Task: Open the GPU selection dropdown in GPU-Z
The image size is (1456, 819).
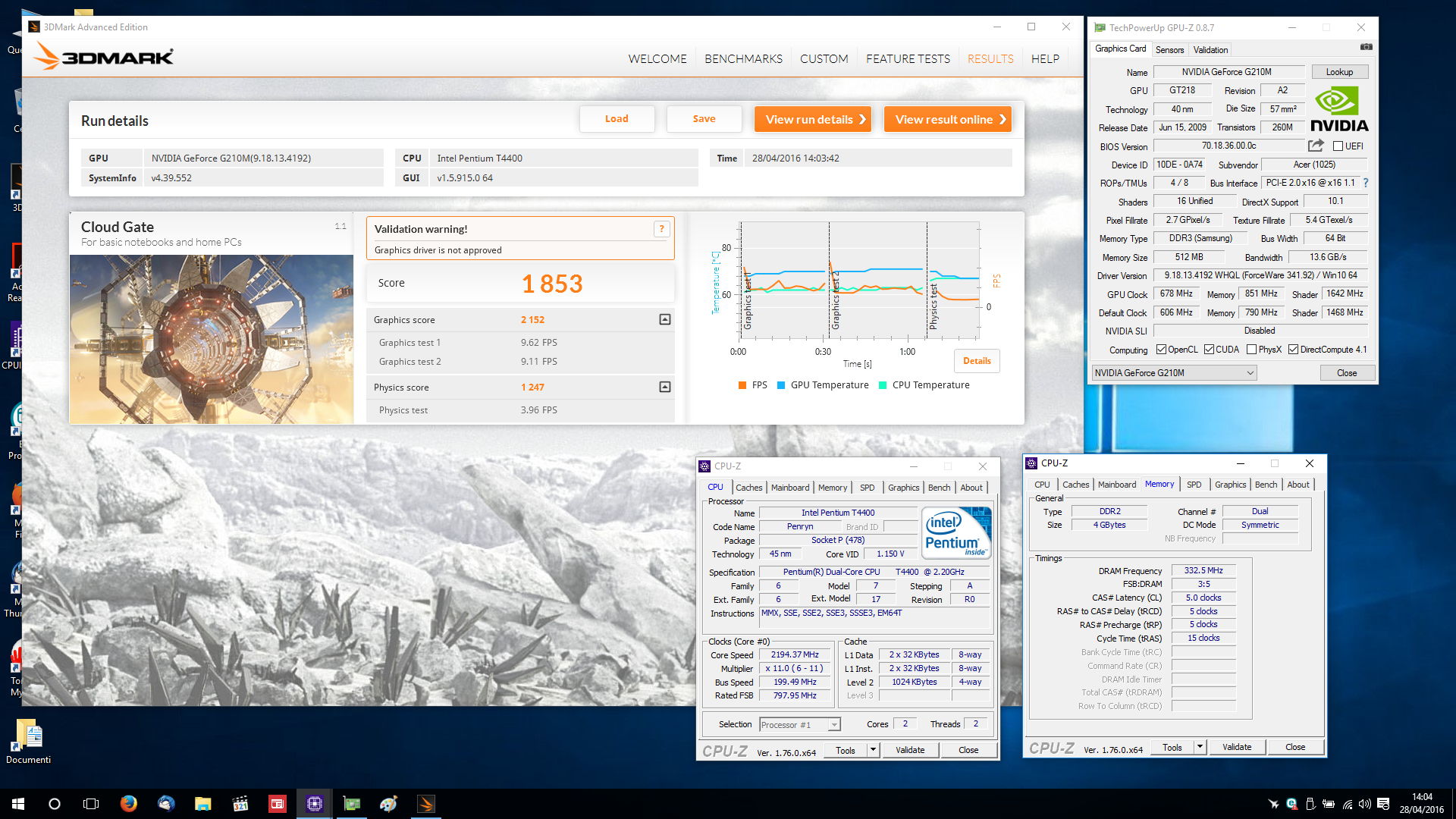Action: [x=1174, y=373]
